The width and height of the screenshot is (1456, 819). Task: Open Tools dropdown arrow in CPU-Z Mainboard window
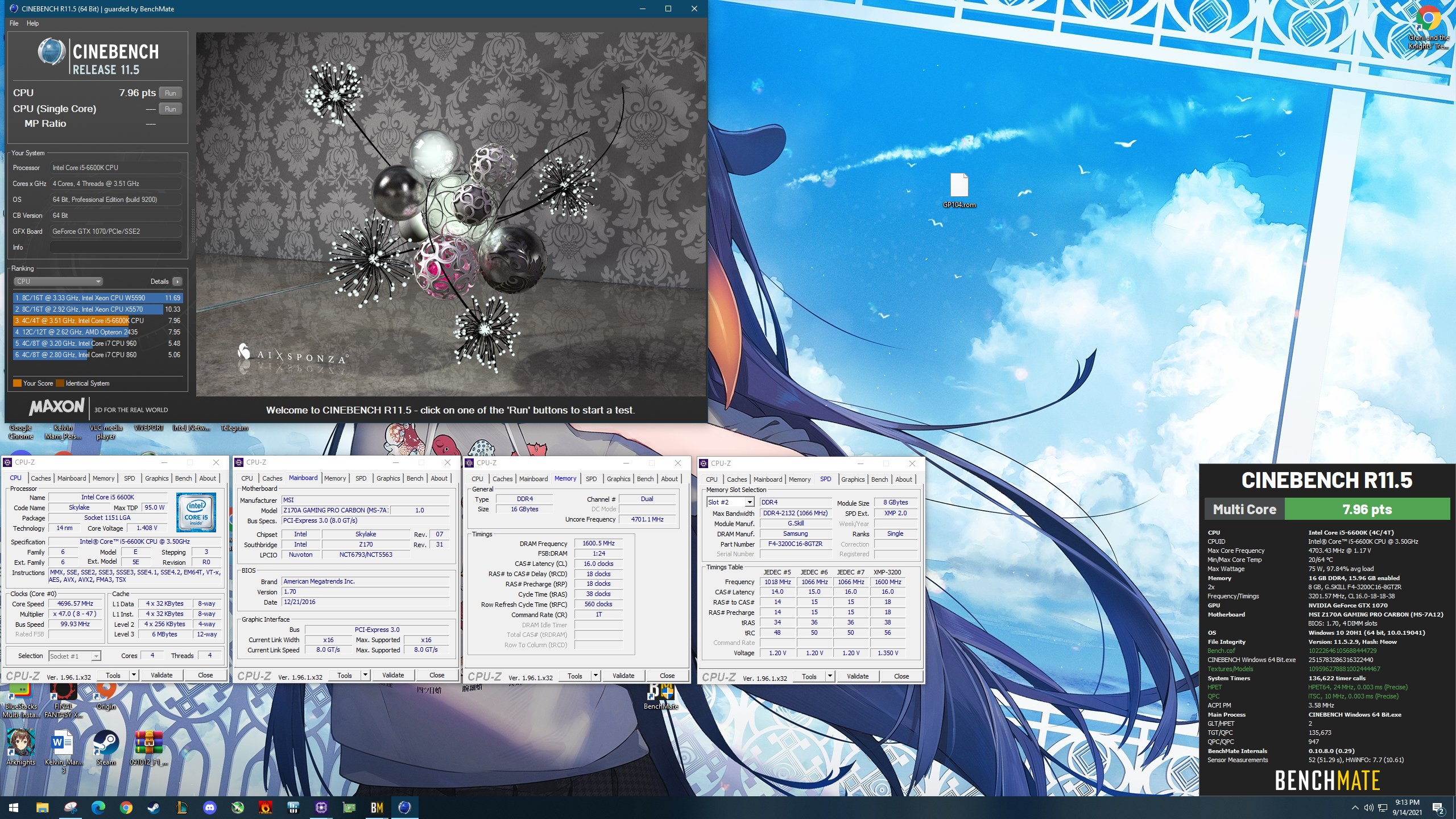(x=365, y=675)
